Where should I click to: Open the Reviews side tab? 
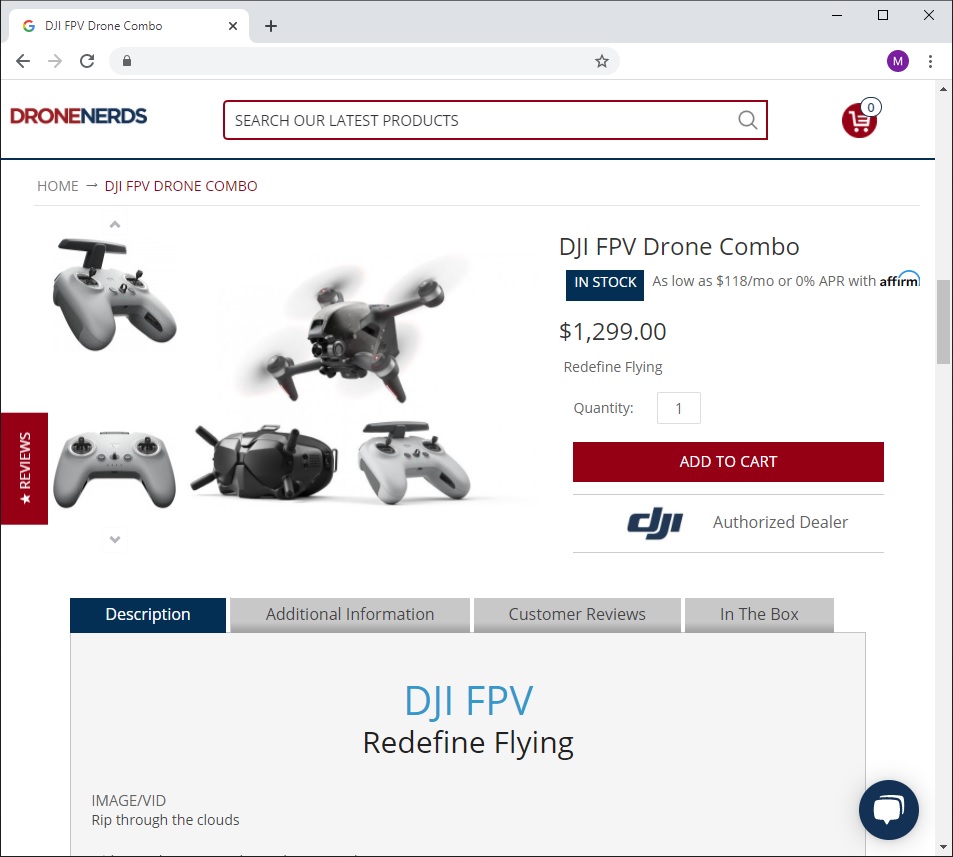[x=24, y=469]
